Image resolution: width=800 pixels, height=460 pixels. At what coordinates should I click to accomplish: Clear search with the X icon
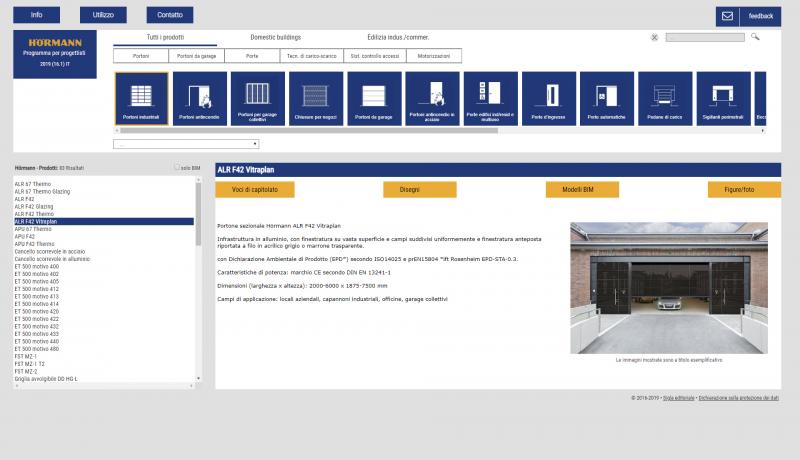pyautogui.click(x=654, y=37)
